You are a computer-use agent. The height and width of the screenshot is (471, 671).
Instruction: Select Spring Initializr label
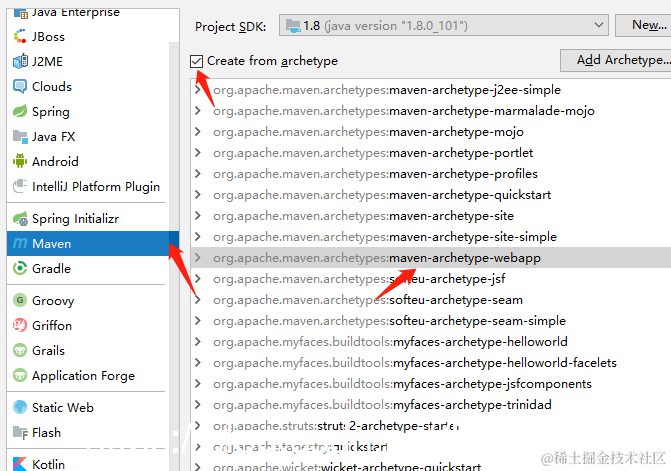pyautogui.click(x=75, y=219)
